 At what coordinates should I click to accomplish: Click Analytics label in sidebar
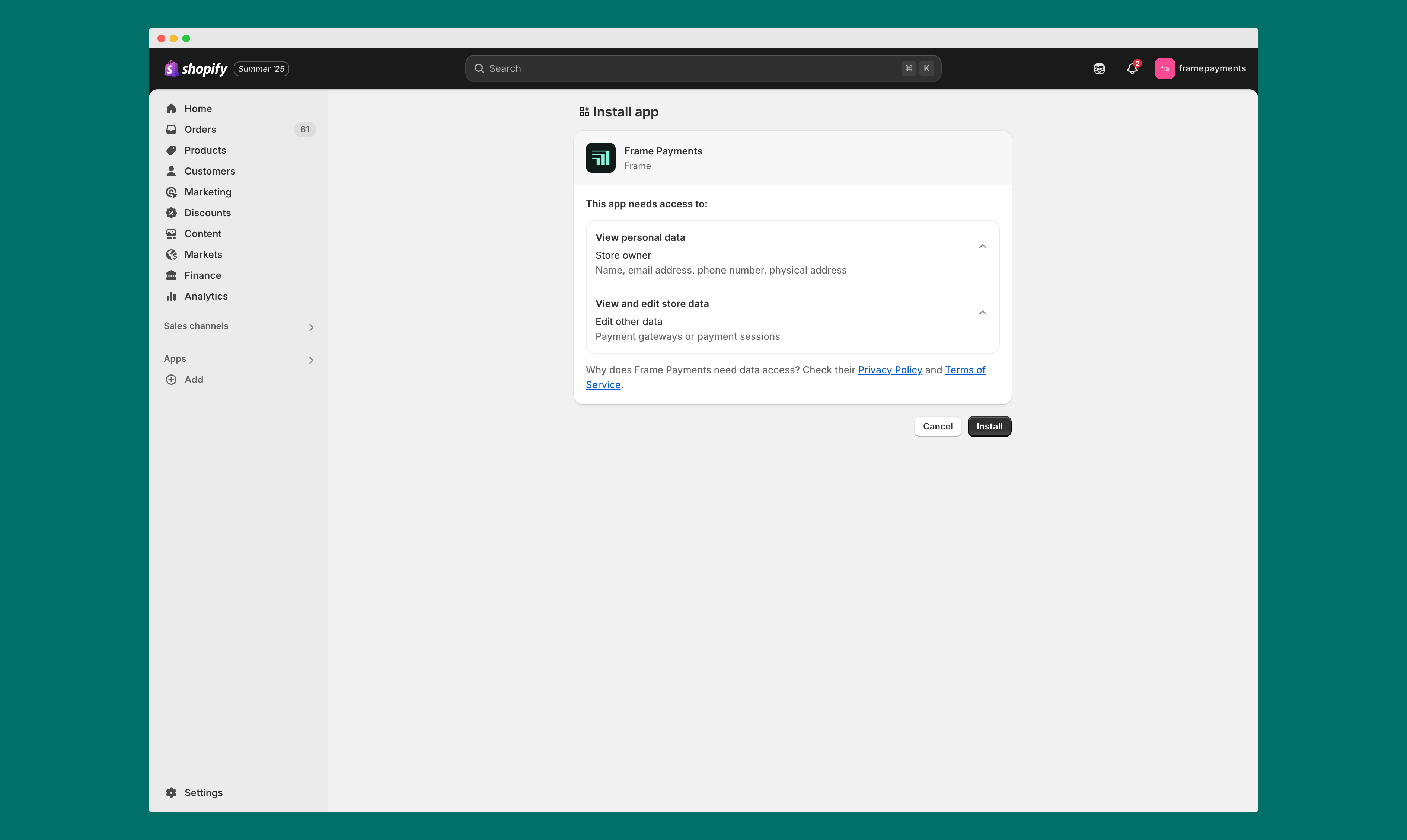point(206,296)
